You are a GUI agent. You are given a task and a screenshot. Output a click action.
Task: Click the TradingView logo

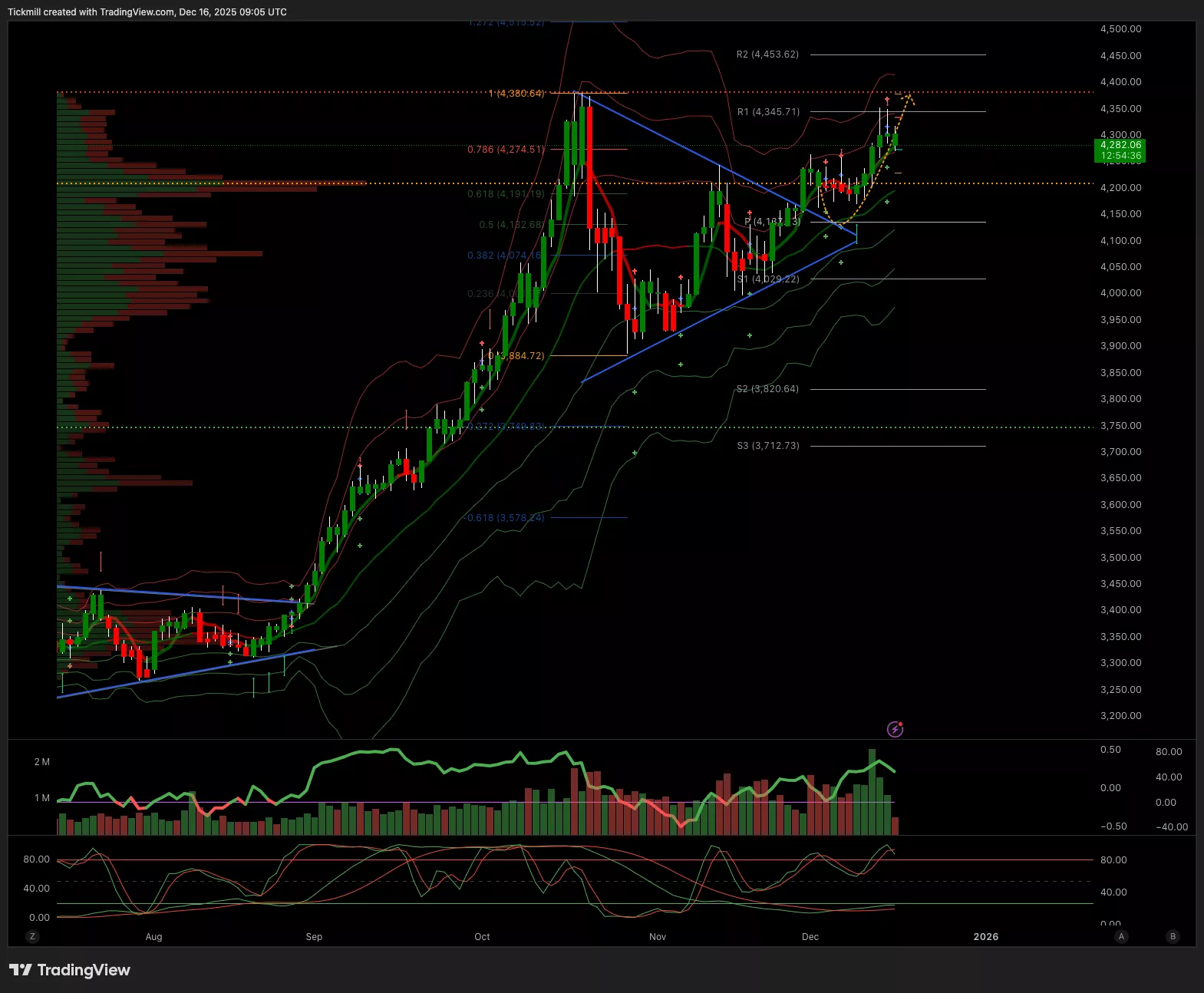point(70,970)
